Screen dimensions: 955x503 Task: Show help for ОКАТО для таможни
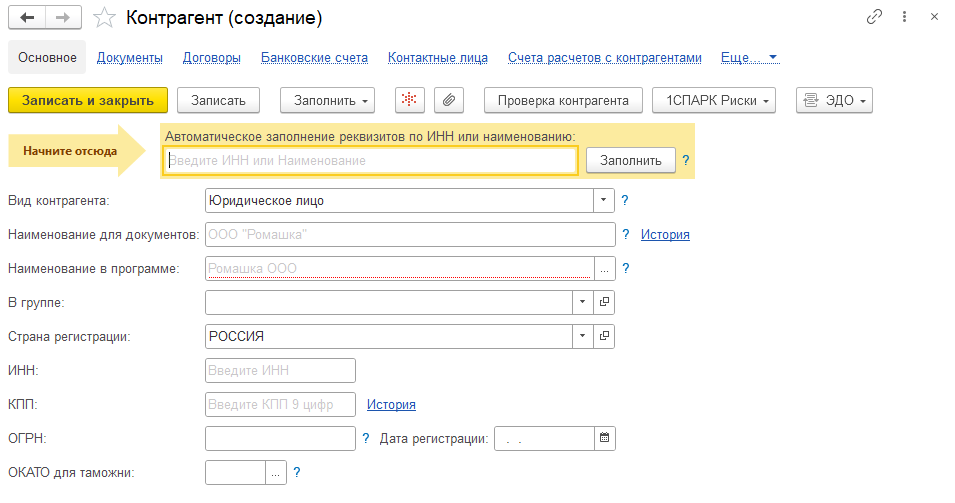click(x=297, y=473)
